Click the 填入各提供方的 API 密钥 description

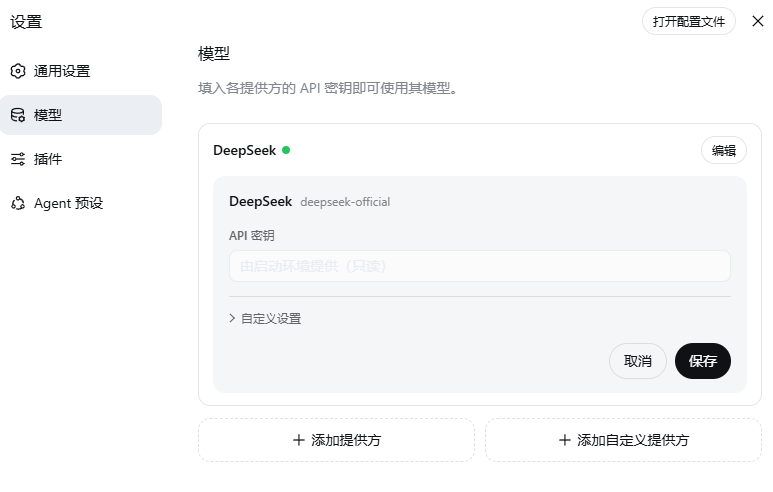(329, 88)
